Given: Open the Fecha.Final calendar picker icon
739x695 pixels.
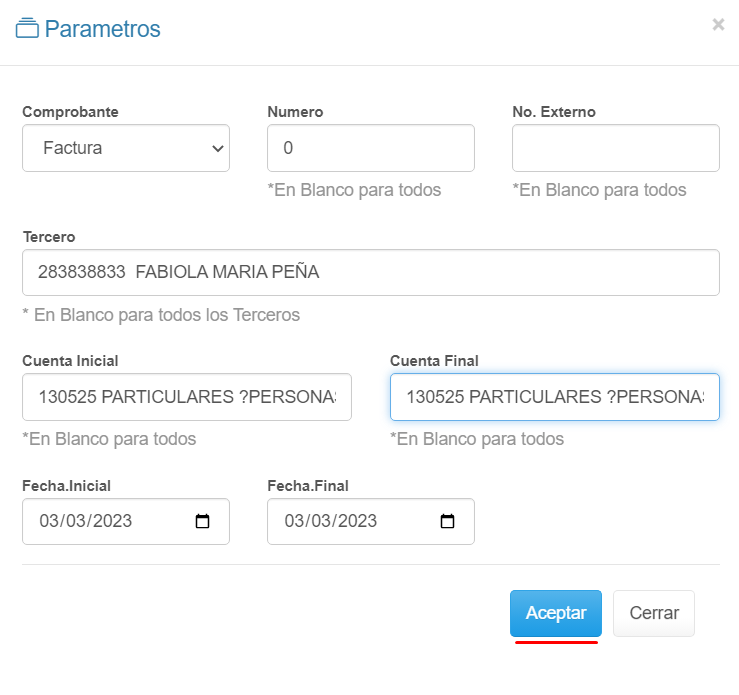Looking at the screenshot, I should point(448,521).
